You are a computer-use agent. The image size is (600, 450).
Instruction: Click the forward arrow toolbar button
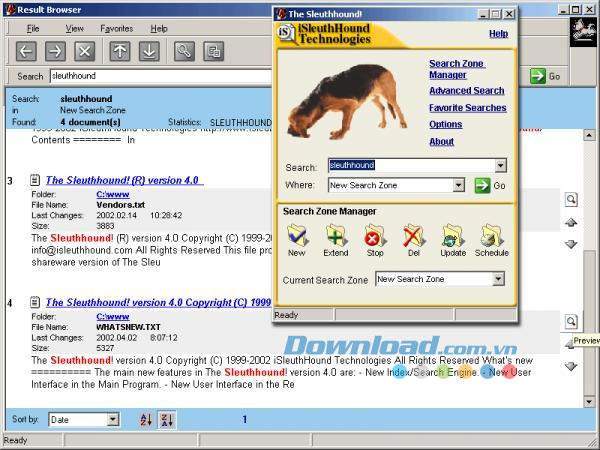coord(56,51)
